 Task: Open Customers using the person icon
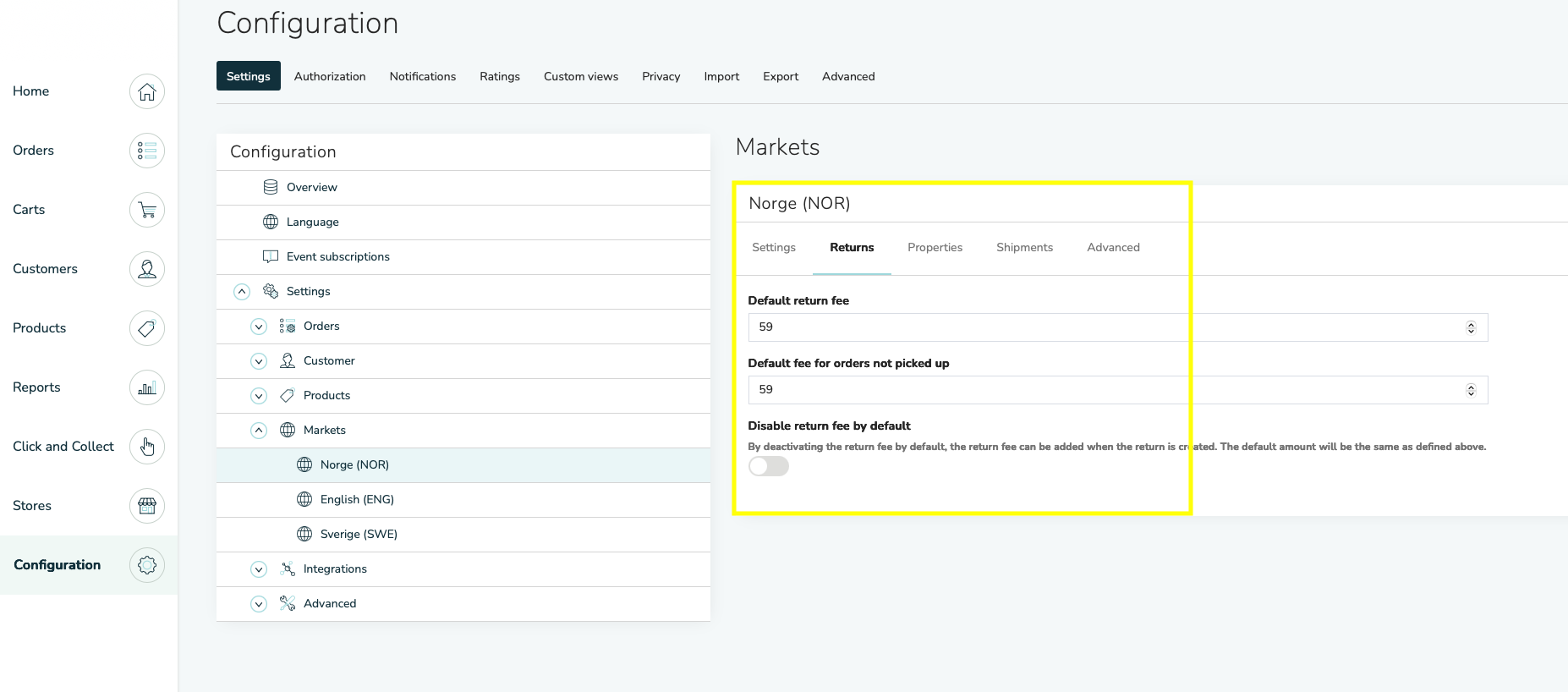(146, 269)
